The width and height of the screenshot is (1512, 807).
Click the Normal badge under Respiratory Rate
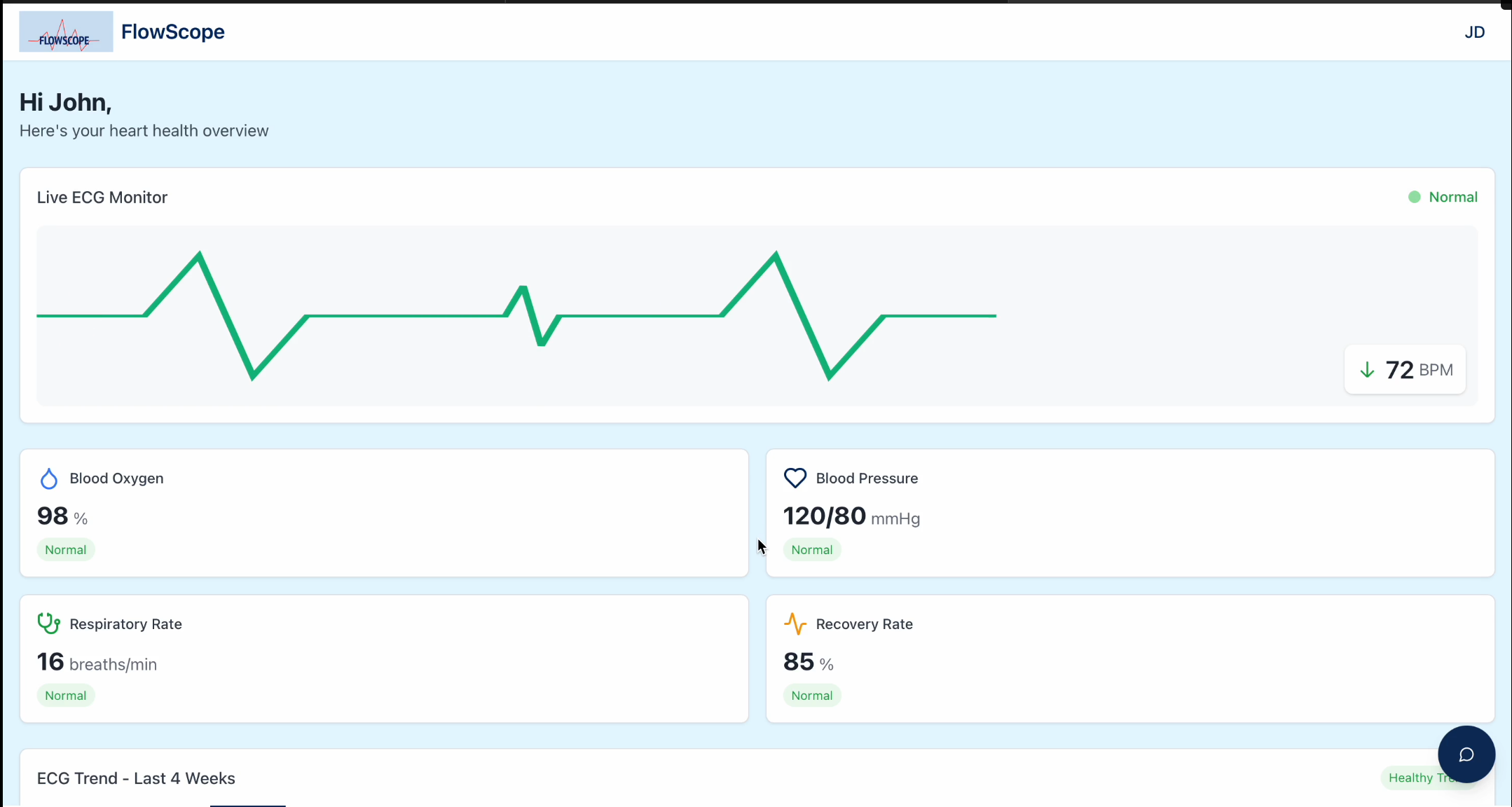(65, 696)
